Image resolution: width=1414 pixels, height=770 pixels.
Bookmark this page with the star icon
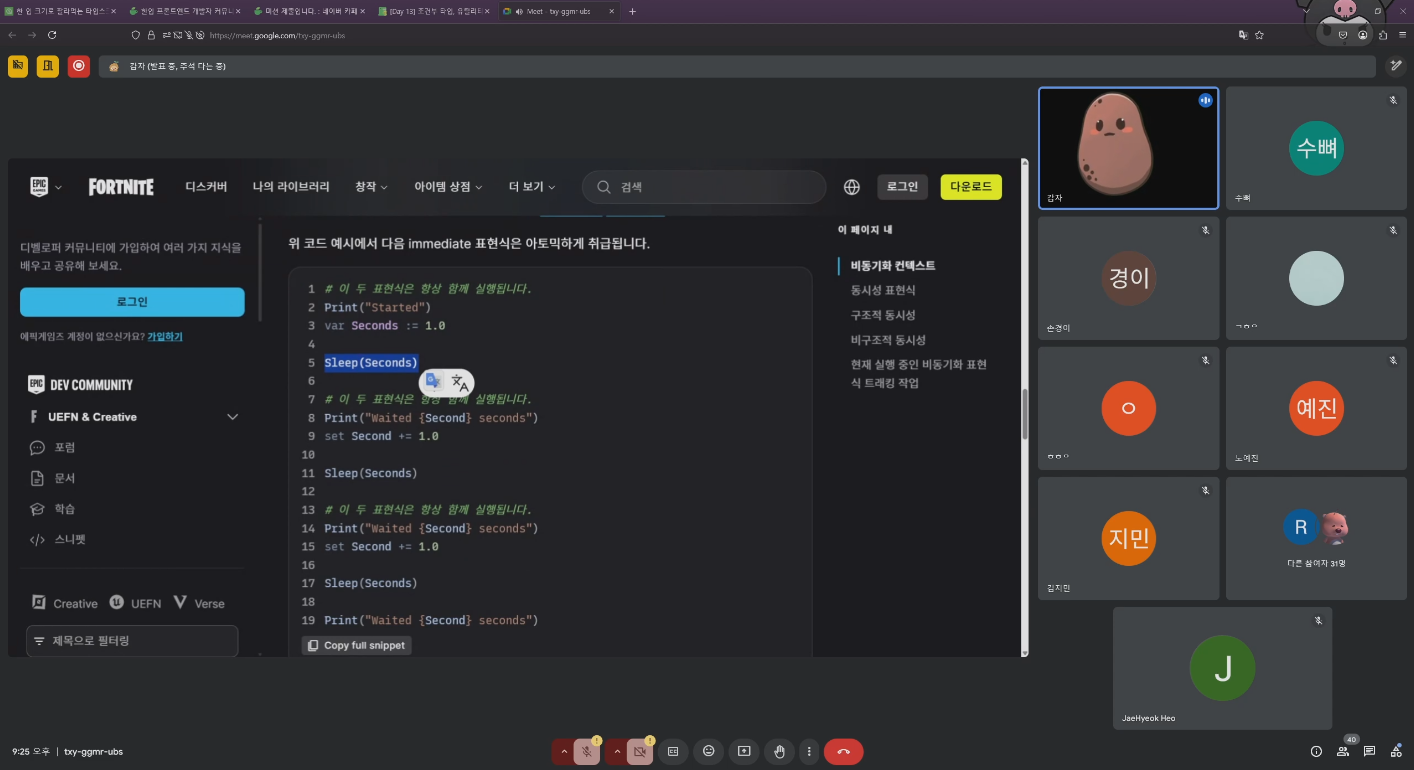[1260, 34]
